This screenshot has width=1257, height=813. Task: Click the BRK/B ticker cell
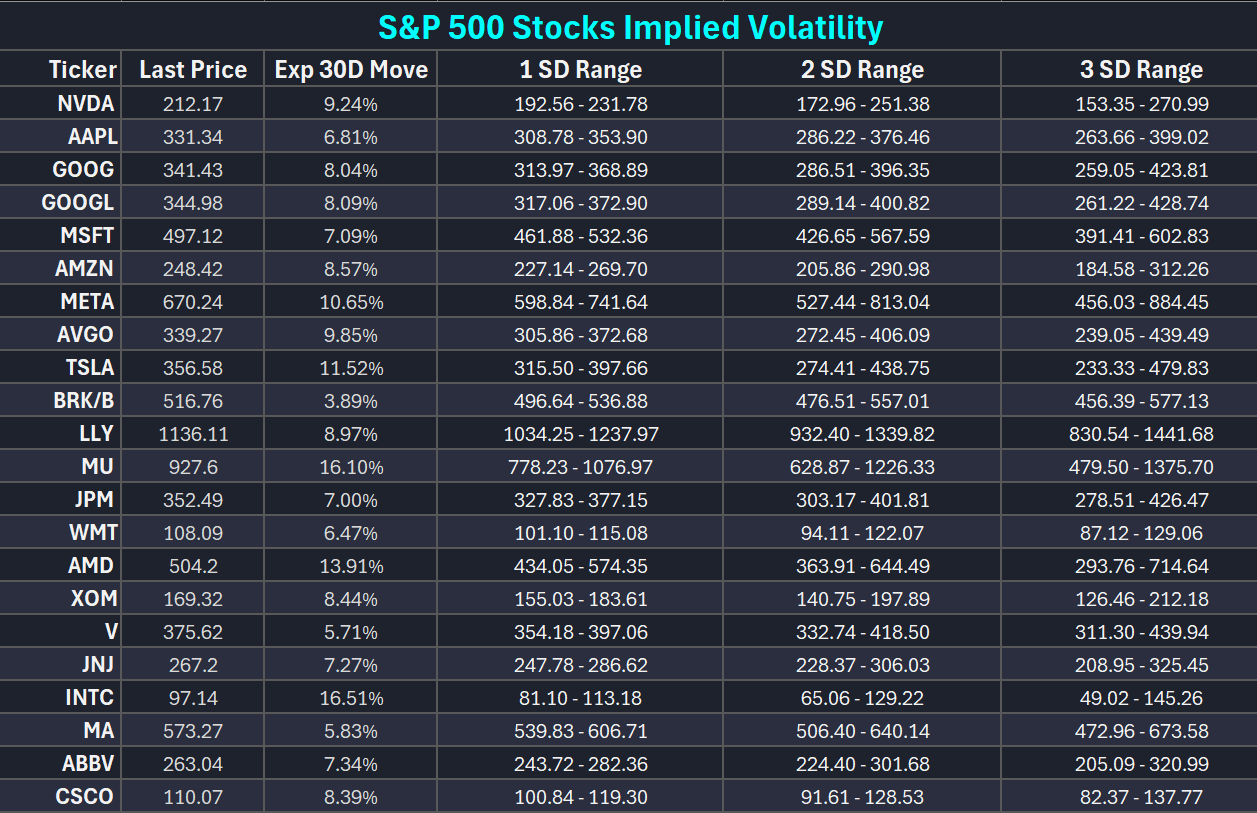84,401
